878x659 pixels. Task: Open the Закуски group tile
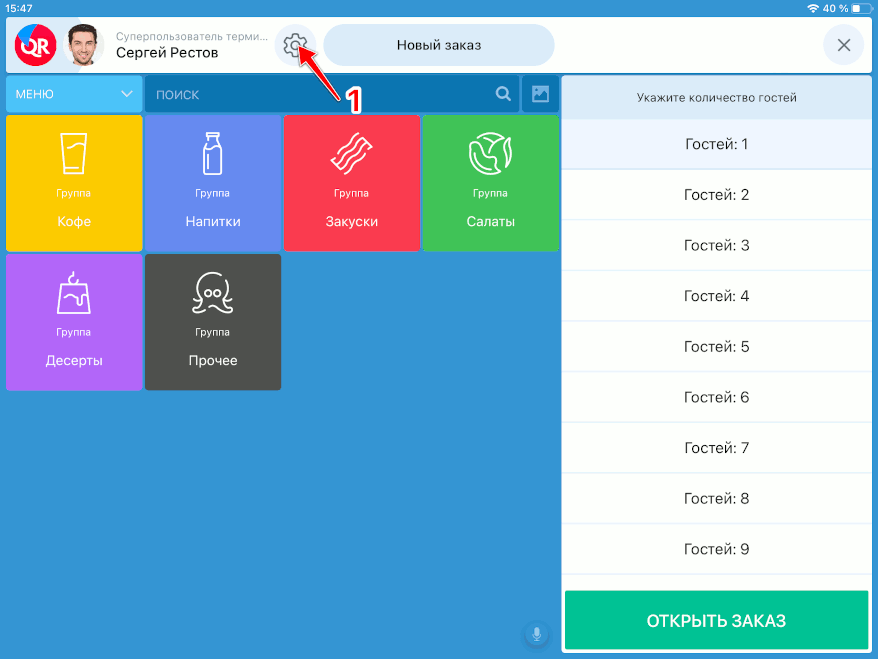click(352, 183)
